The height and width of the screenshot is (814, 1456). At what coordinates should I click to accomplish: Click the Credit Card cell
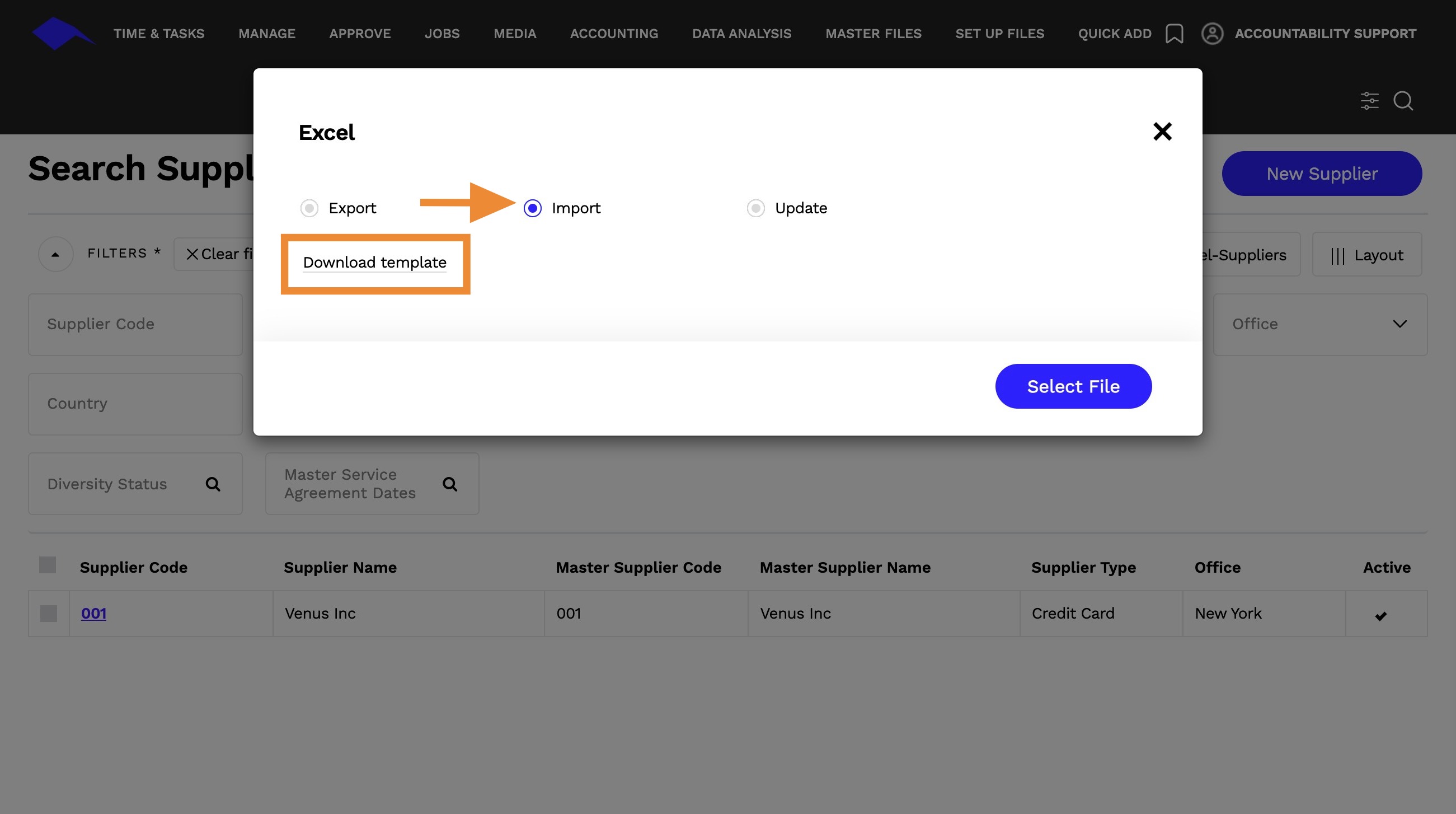[x=1101, y=614]
